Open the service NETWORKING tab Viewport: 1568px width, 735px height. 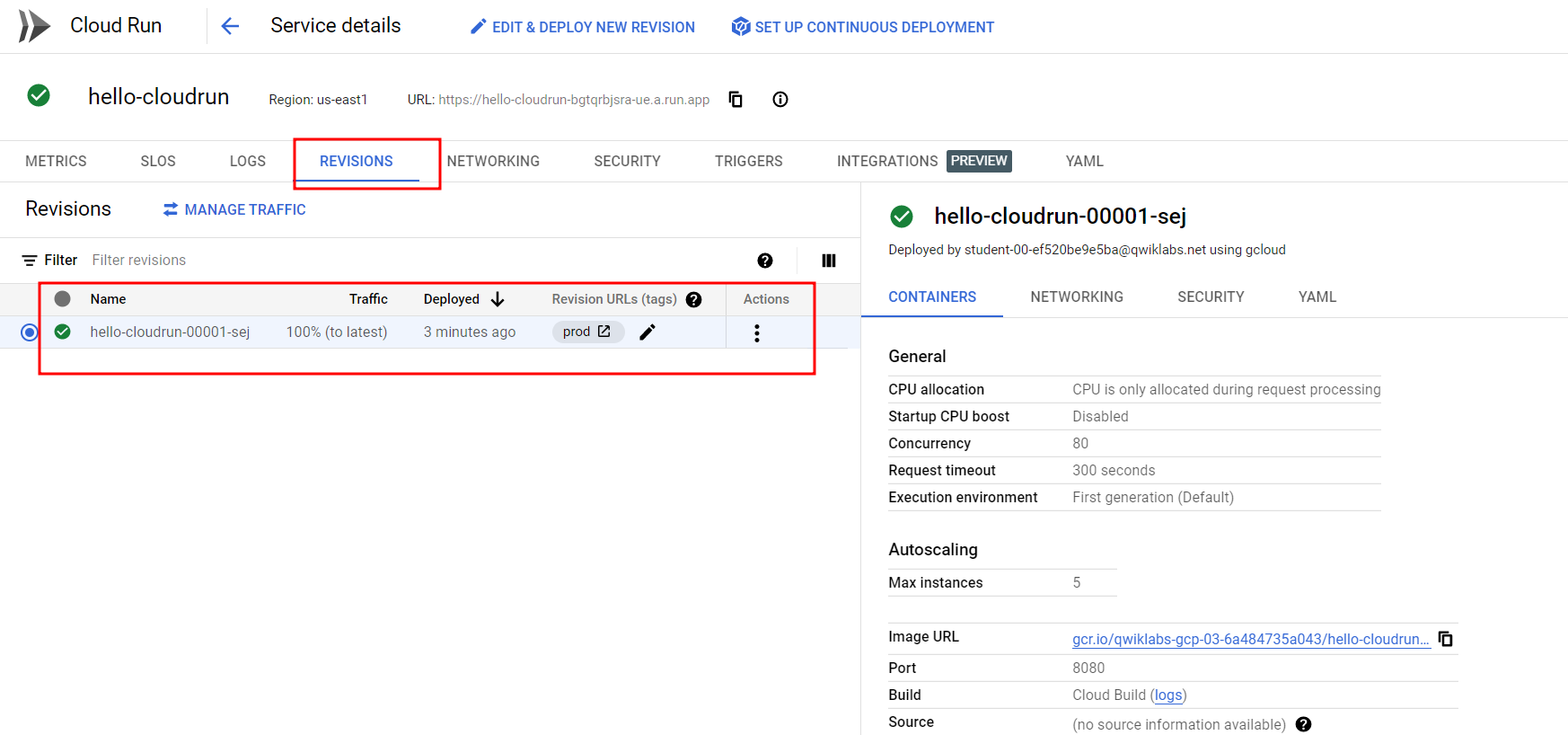[x=493, y=161]
